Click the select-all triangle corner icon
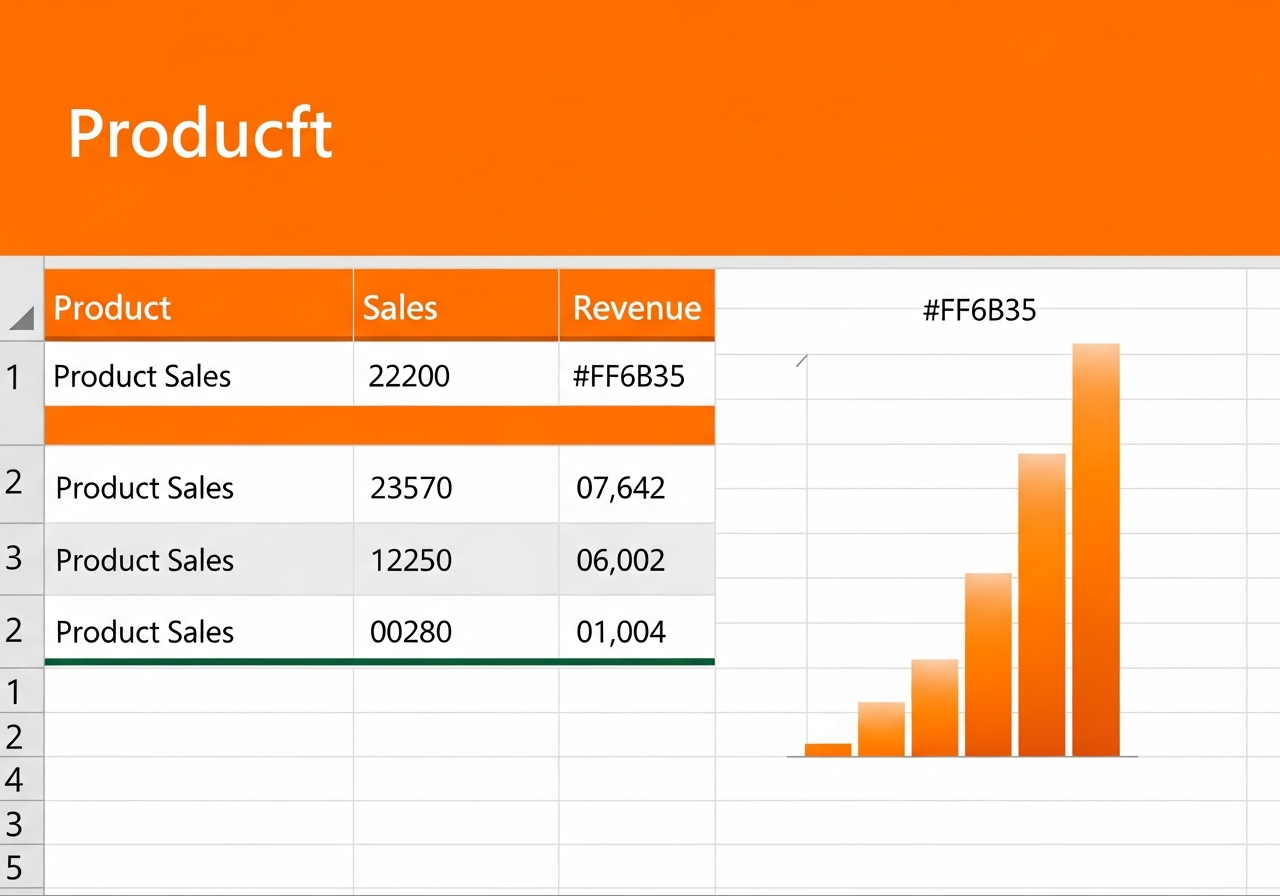1280x896 pixels. click(x=22, y=319)
